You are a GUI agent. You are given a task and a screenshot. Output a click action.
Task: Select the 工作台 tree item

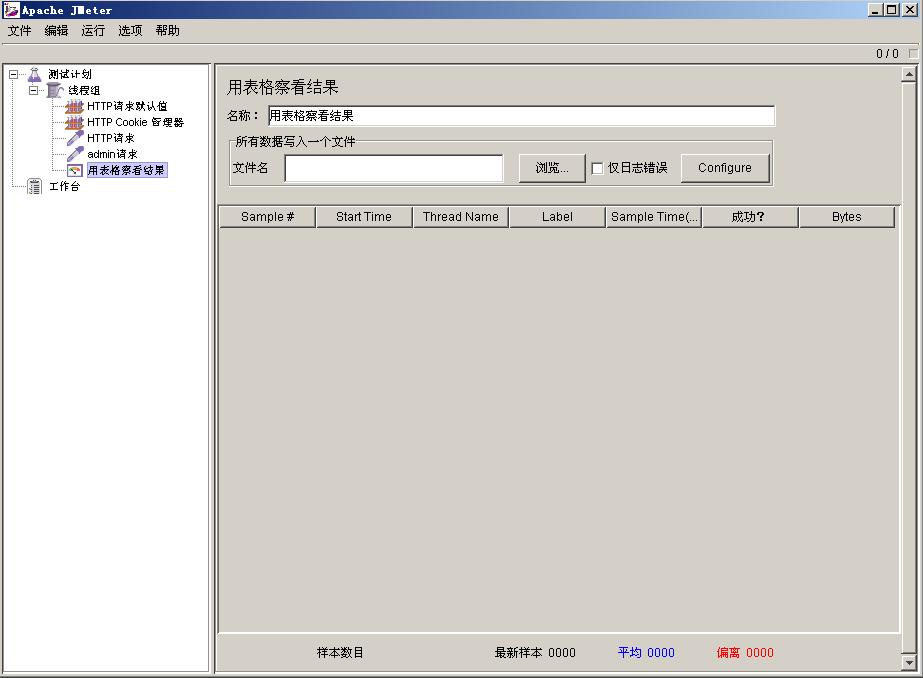click(64, 186)
